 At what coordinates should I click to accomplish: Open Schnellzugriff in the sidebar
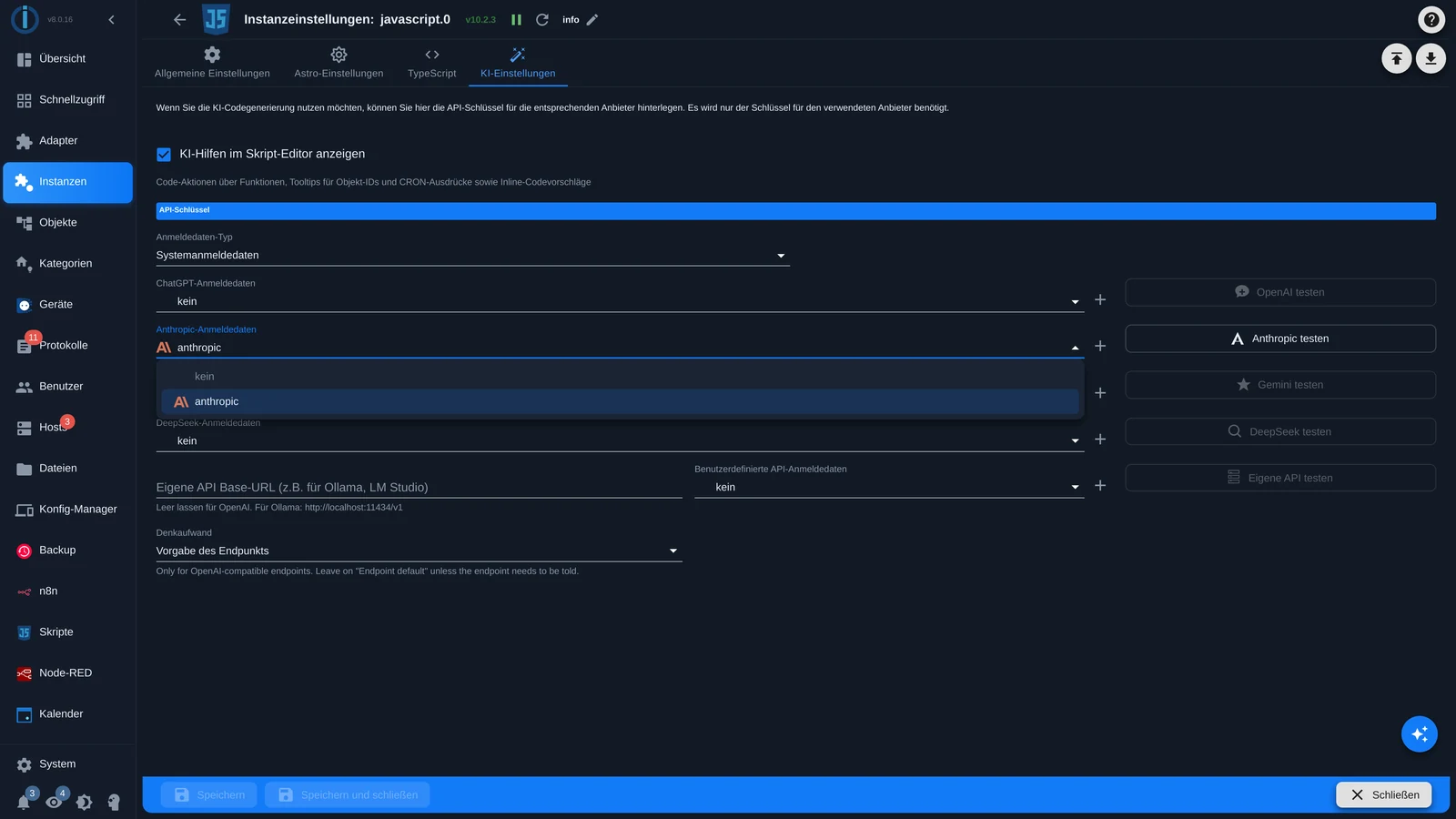pyautogui.click(x=68, y=100)
